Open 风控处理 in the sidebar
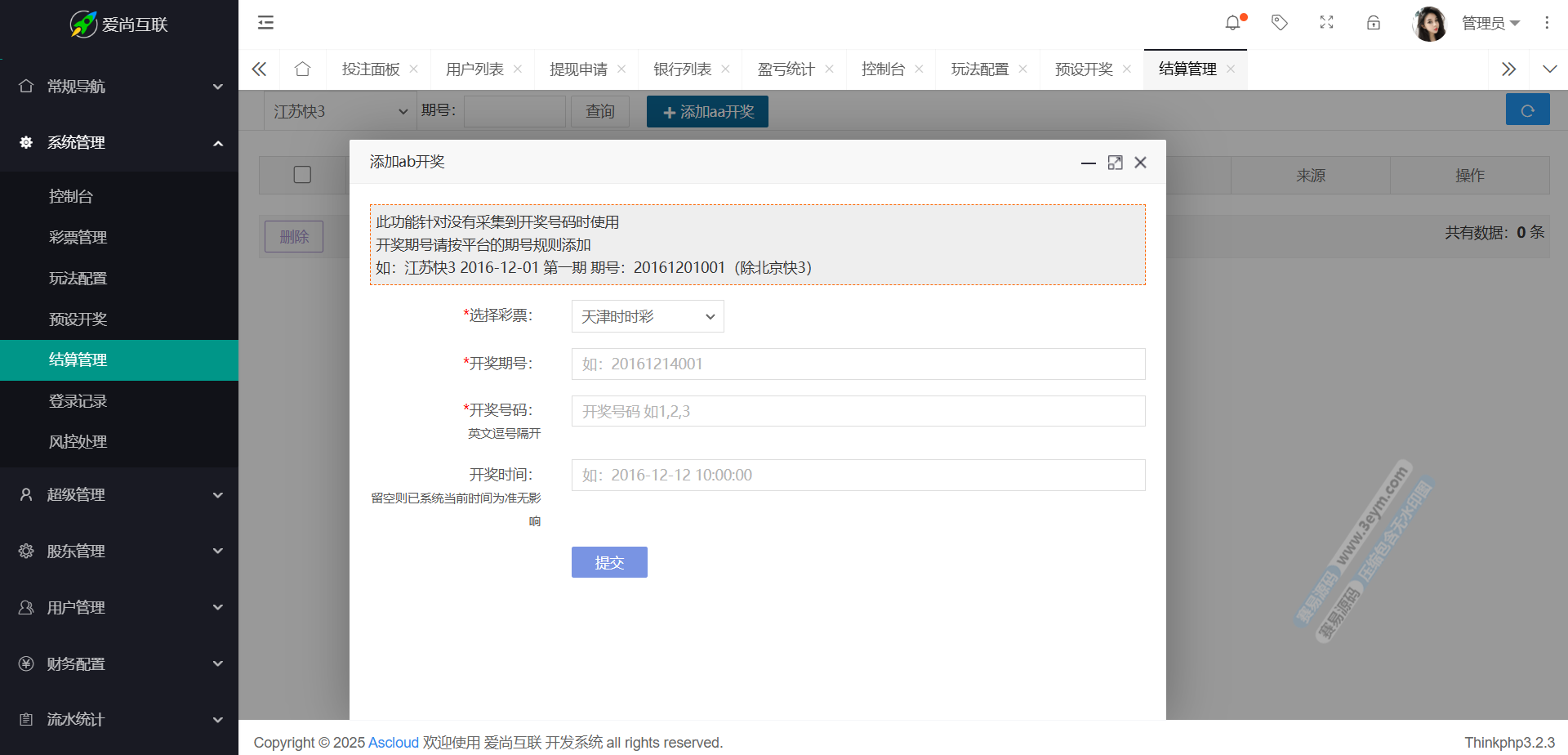The width and height of the screenshot is (1568, 755). tap(78, 442)
